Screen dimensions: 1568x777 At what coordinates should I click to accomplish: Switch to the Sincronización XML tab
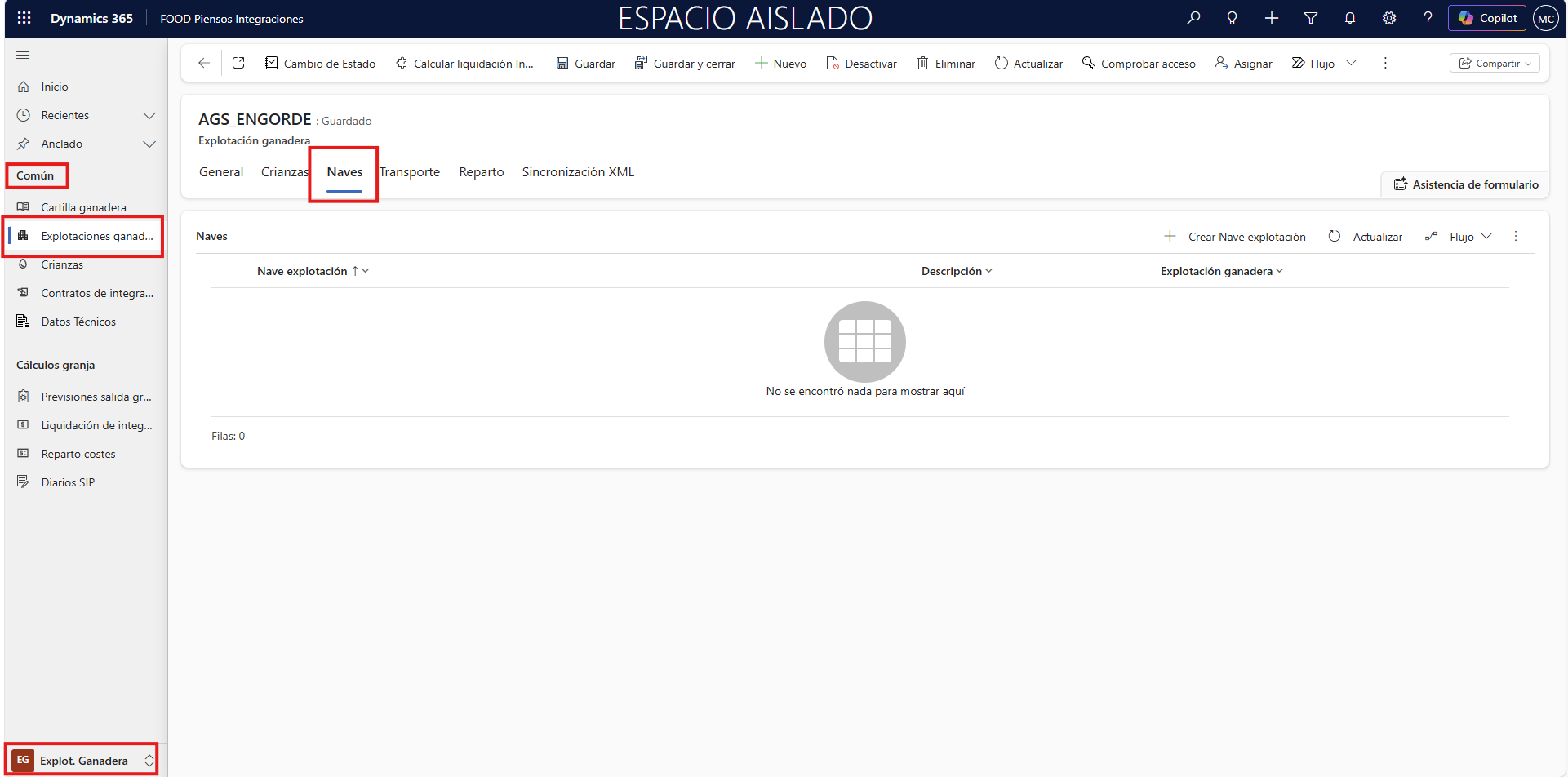[x=578, y=172]
